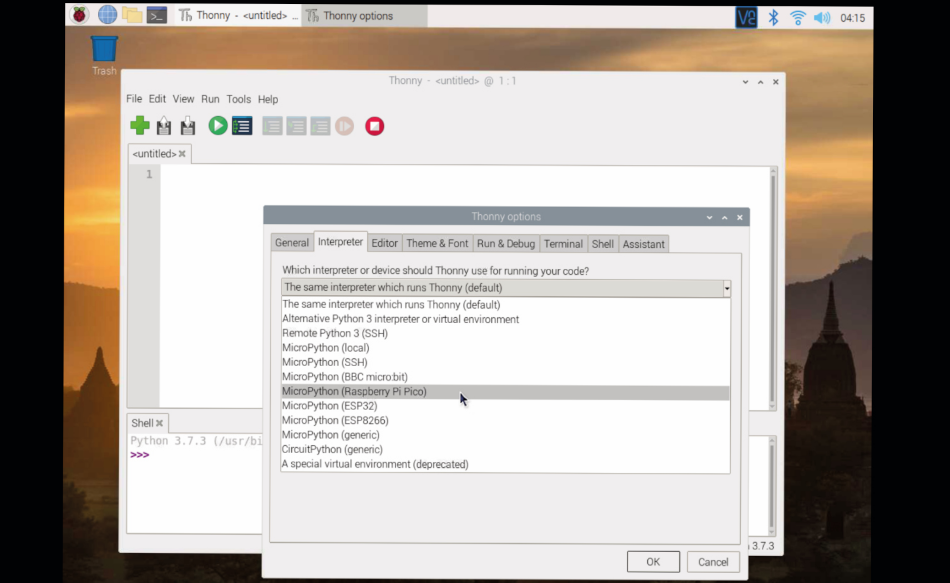
Task: Click the Step out toolbar icon
Action: [x=320, y=126]
